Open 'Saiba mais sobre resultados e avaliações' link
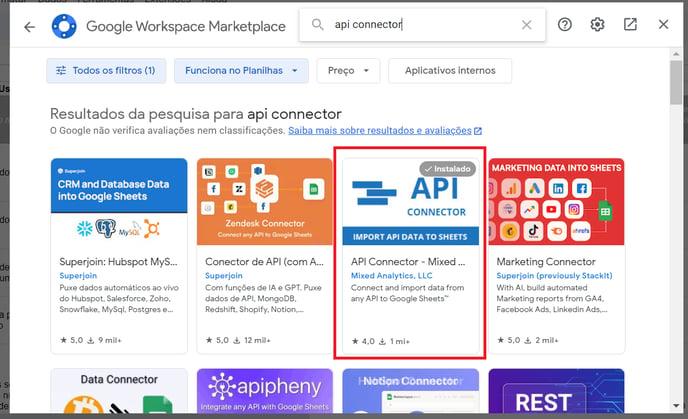 point(385,130)
